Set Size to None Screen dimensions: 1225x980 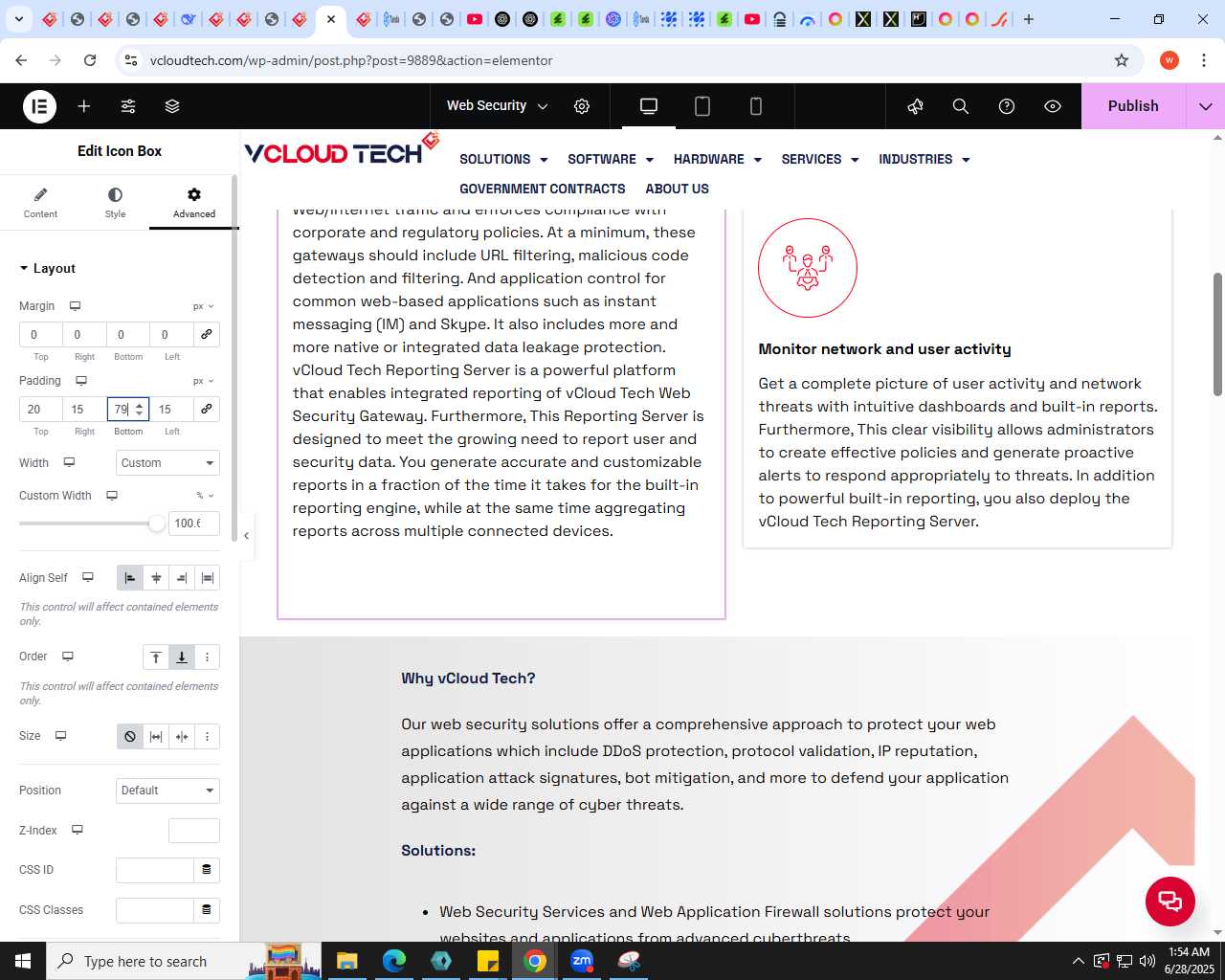click(x=130, y=737)
